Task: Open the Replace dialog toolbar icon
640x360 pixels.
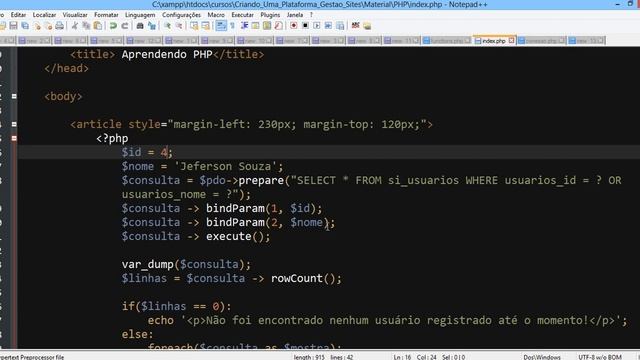Action: coord(152,26)
